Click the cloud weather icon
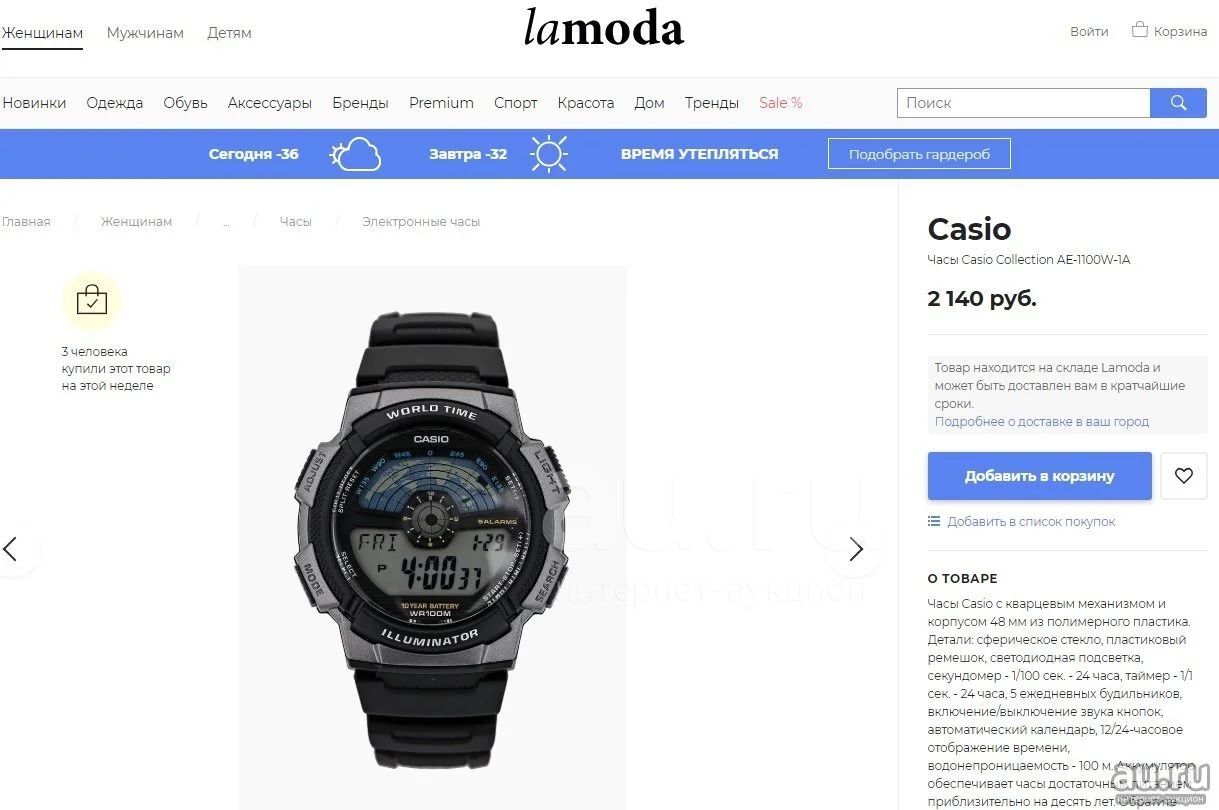Viewport: 1219px width, 810px height. tap(356, 154)
